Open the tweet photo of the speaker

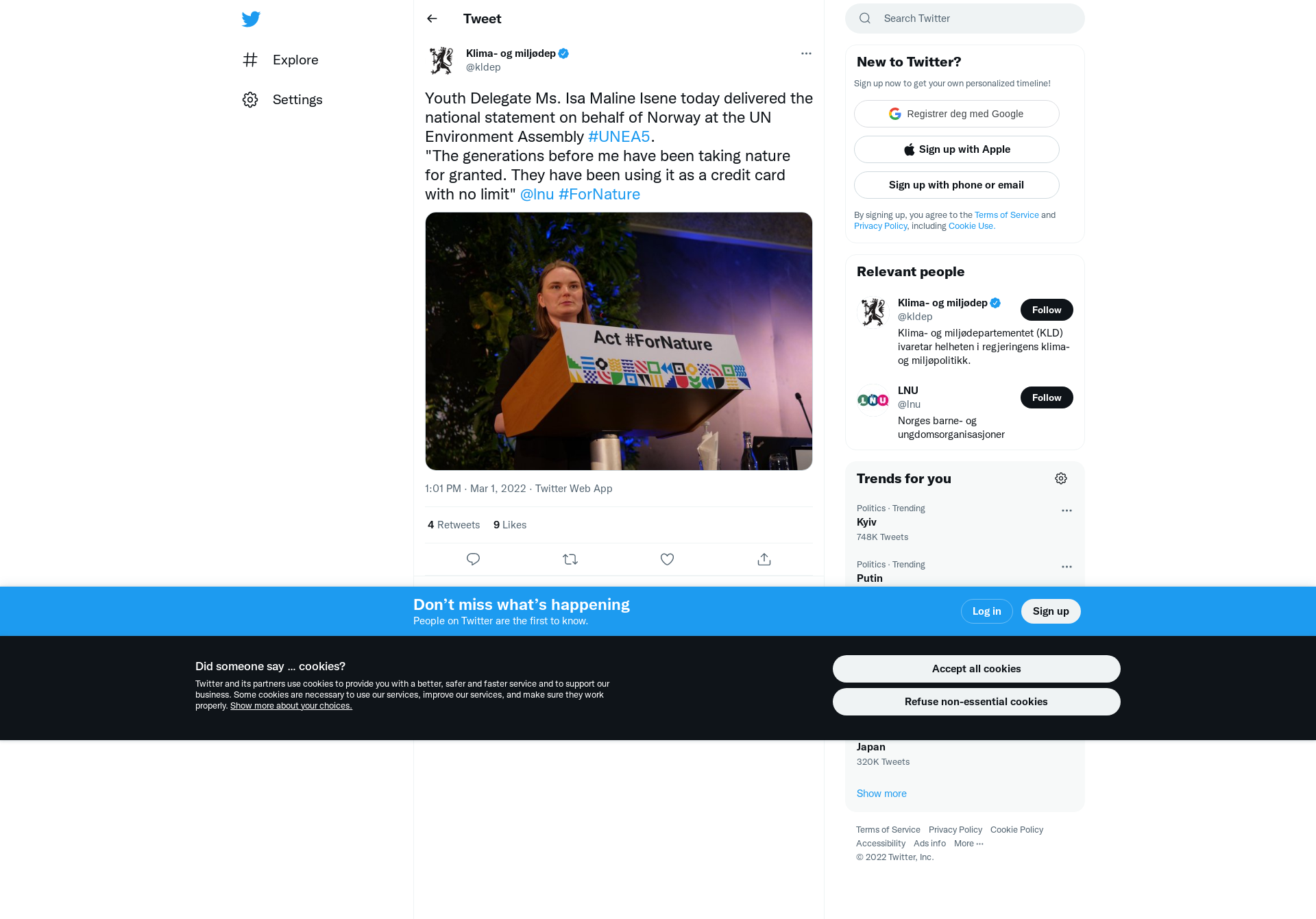click(x=618, y=341)
